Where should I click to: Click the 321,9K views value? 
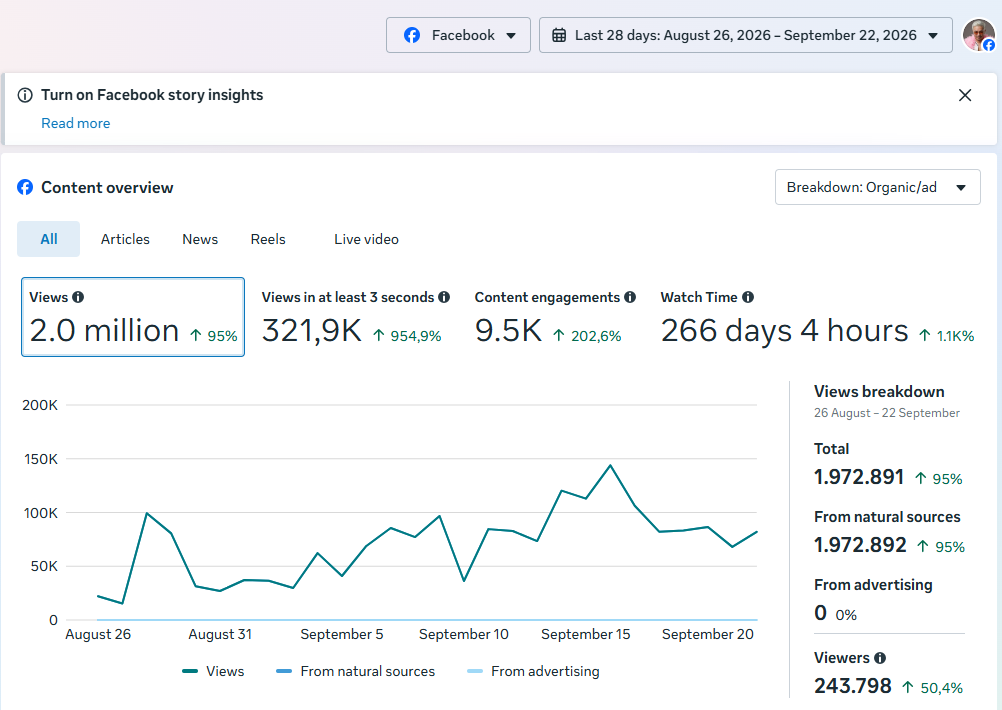click(312, 331)
